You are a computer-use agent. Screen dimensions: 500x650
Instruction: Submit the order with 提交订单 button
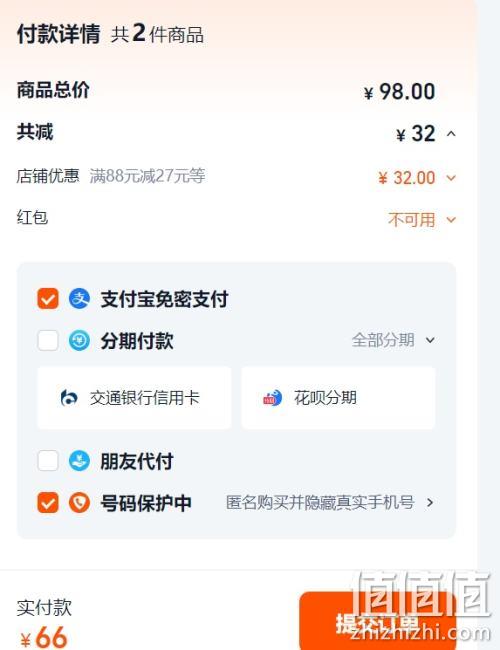(x=378, y=621)
